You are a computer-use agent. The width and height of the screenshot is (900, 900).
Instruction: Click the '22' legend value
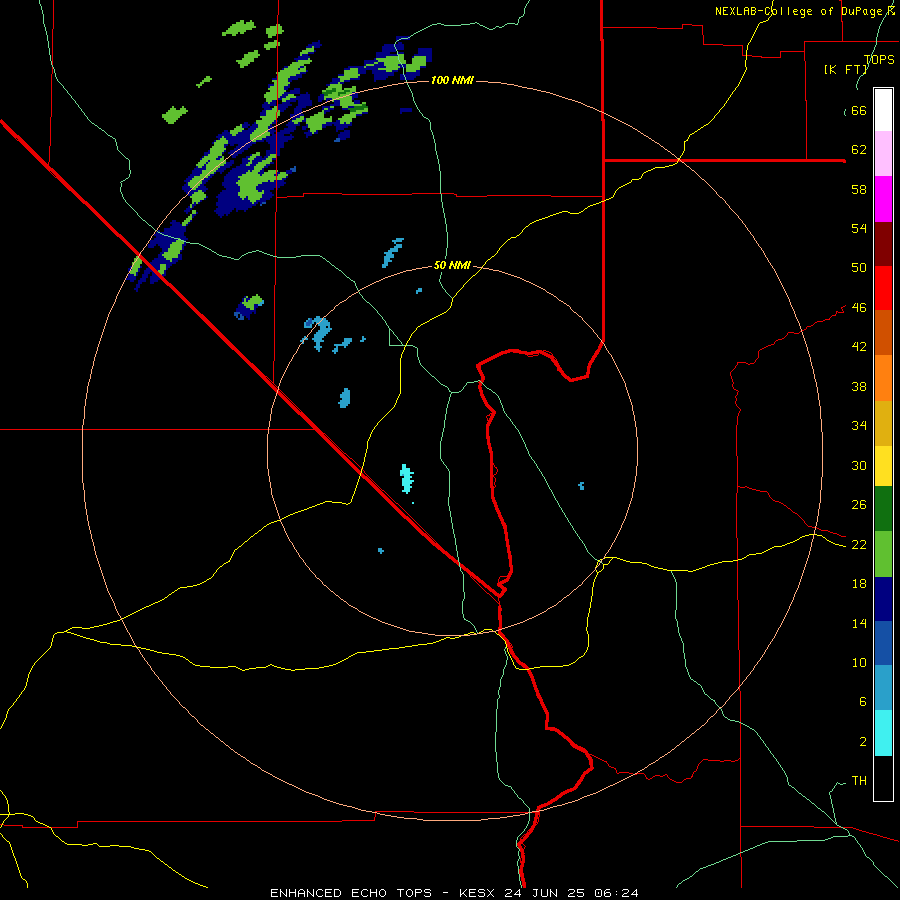pos(859,544)
